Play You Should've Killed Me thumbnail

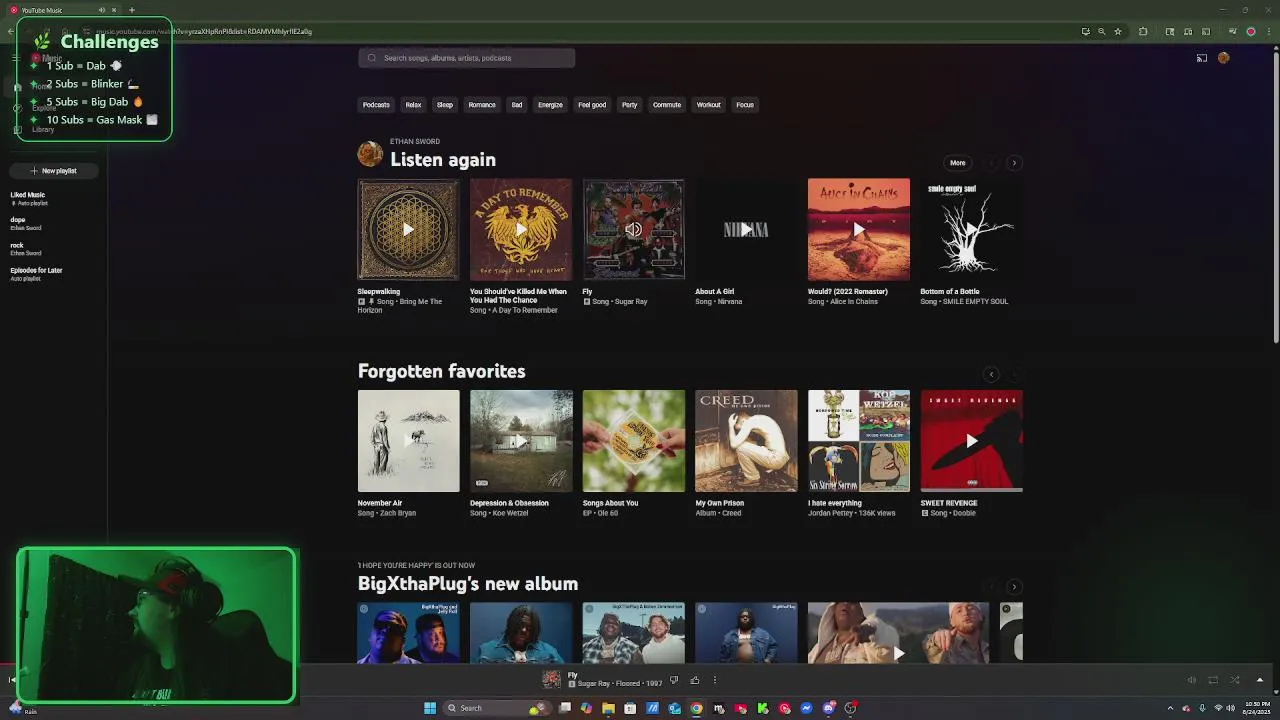(x=521, y=230)
